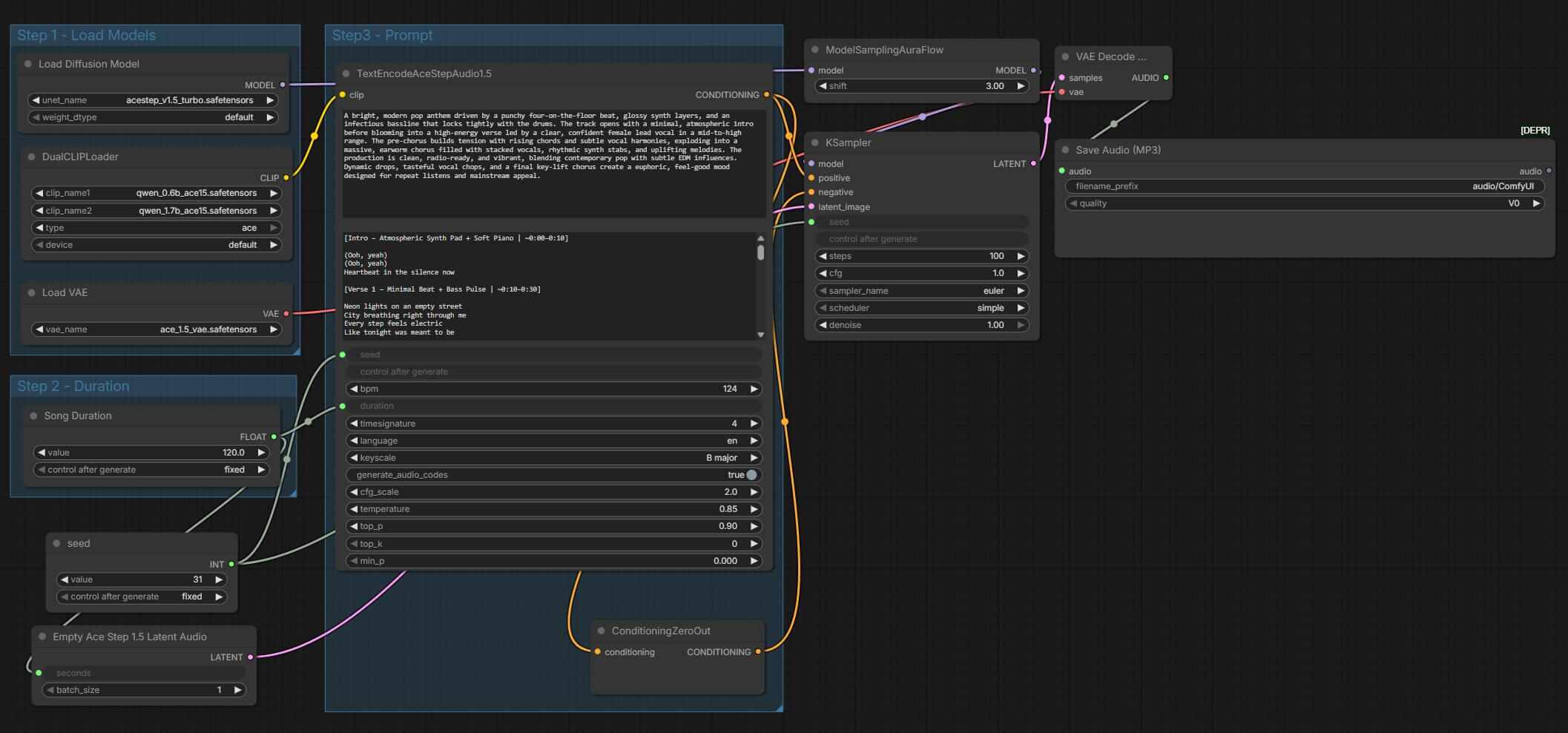Image resolution: width=1568 pixels, height=733 pixels.
Task: Click KSampler positive input port
Action: (x=811, y=178)
